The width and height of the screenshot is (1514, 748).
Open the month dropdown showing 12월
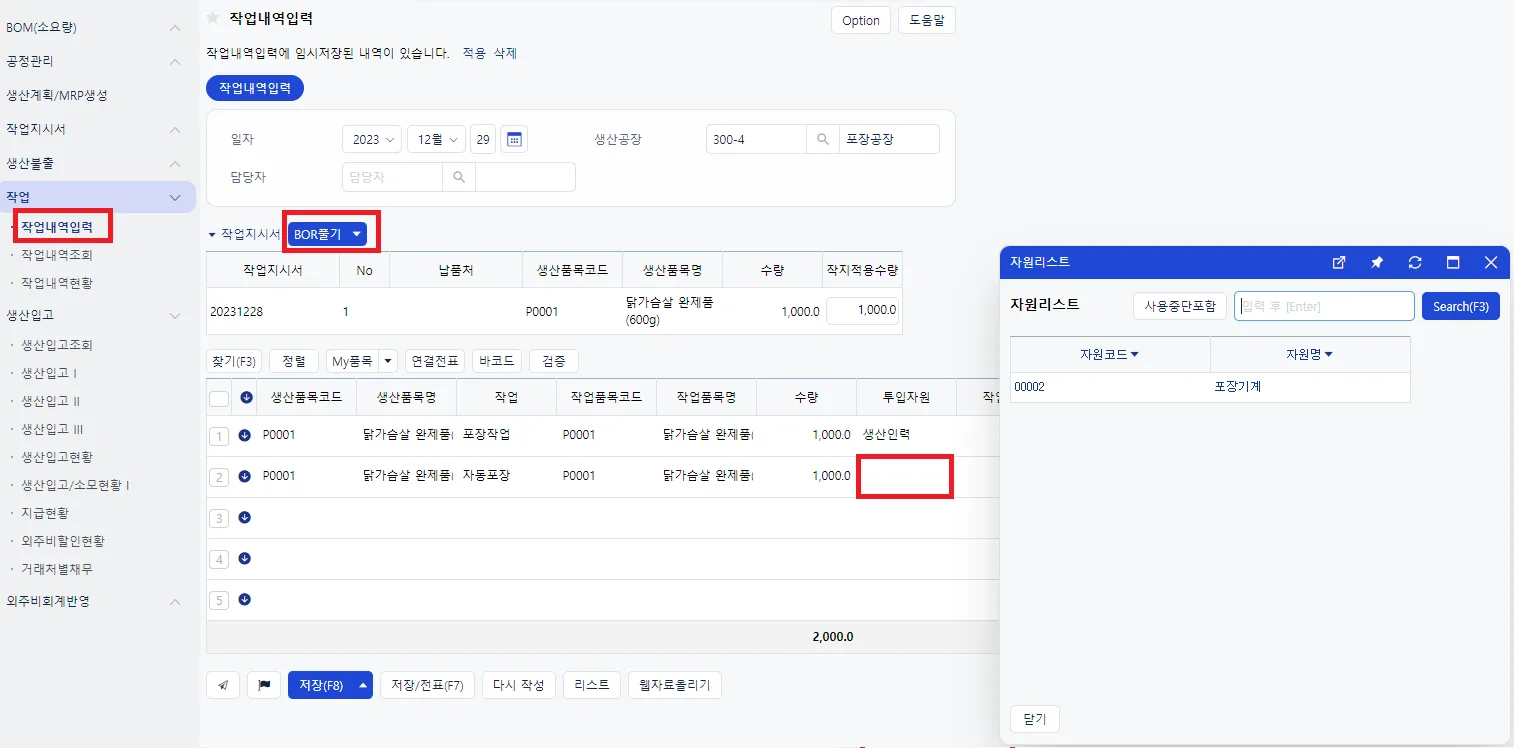click(437, 139)
